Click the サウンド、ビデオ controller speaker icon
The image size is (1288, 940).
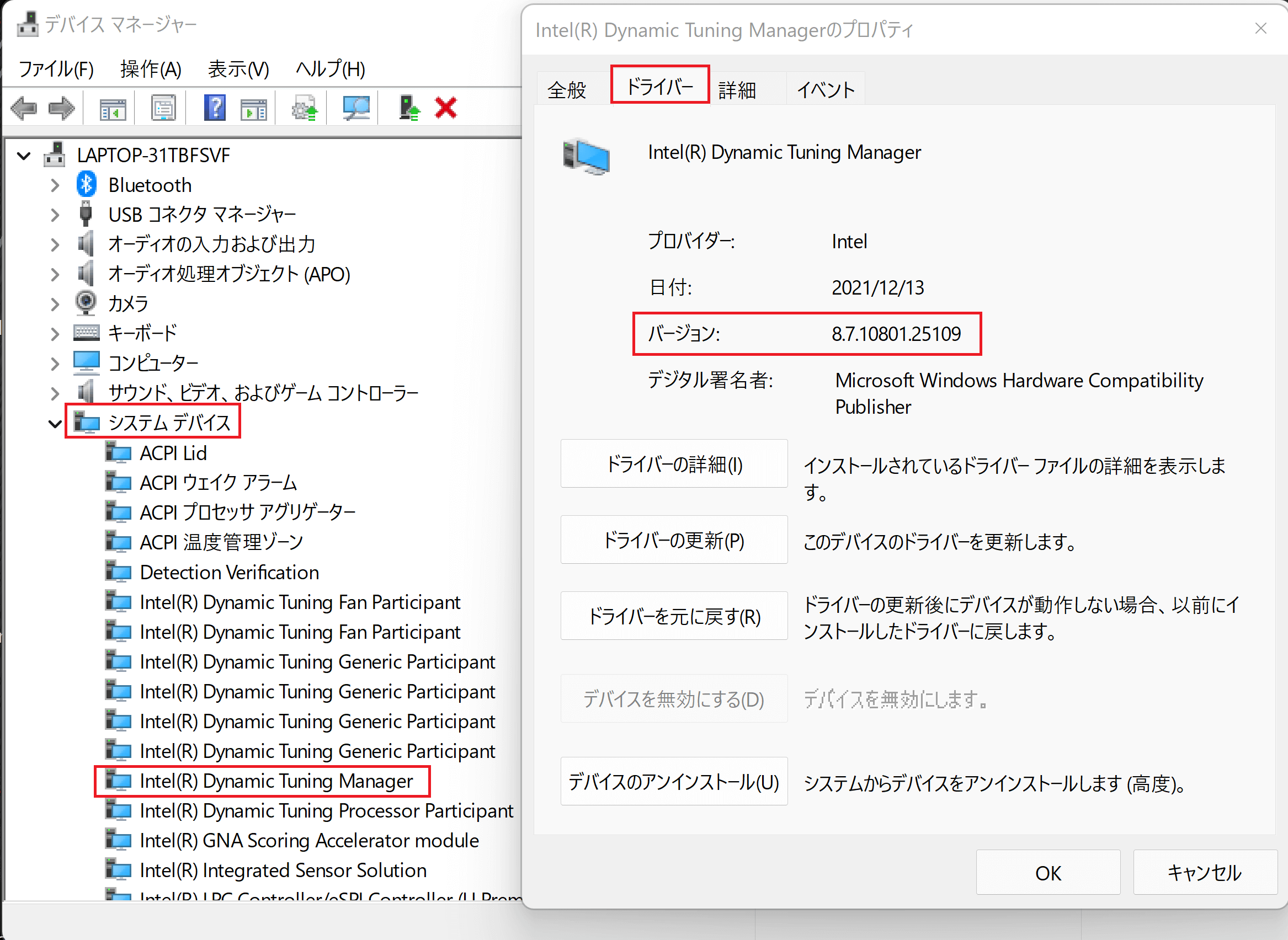tap(86, 392)
